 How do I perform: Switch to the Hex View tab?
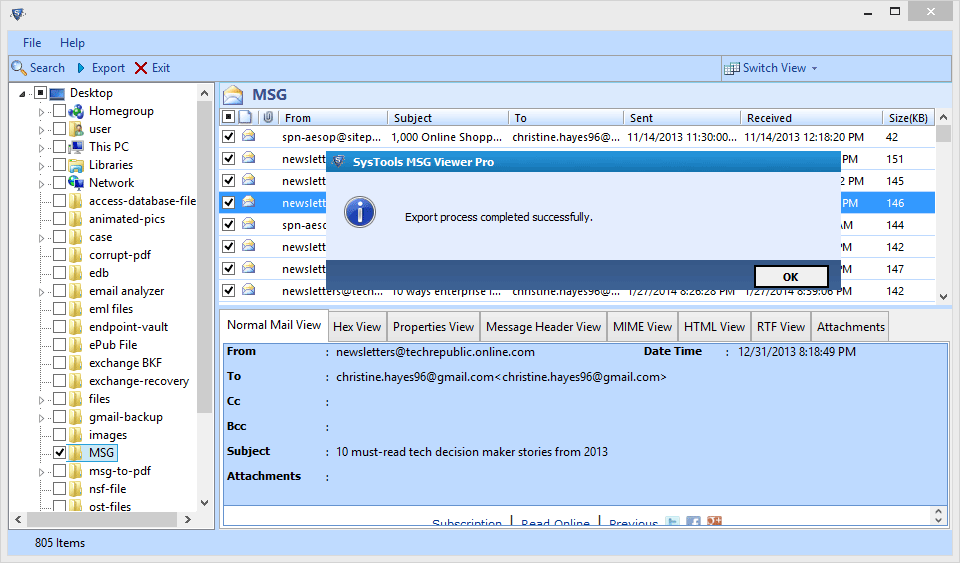[357, 327]
